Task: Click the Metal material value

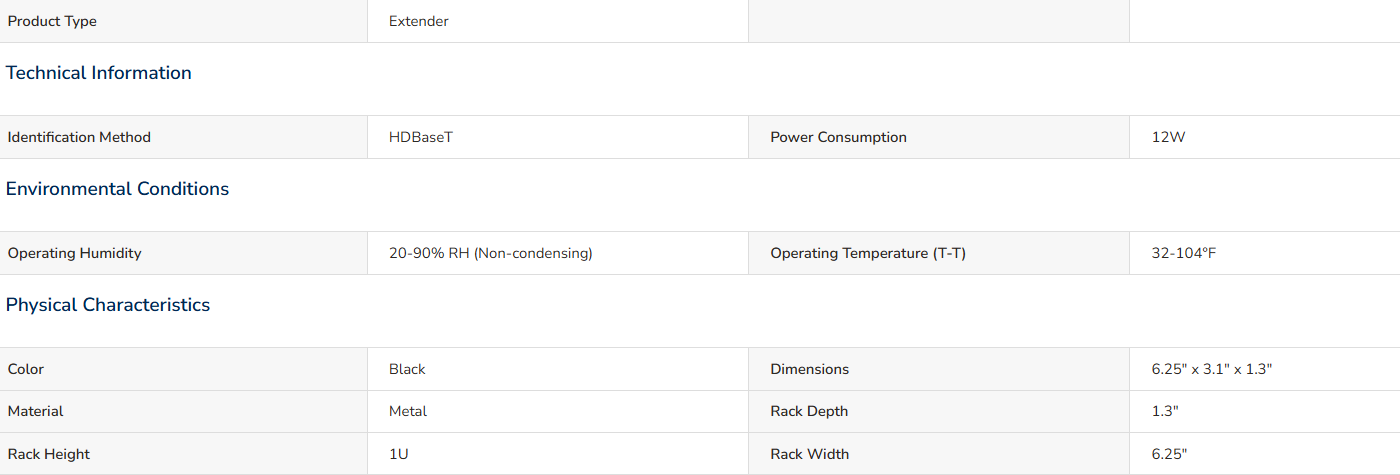Action: pos(408,411)
